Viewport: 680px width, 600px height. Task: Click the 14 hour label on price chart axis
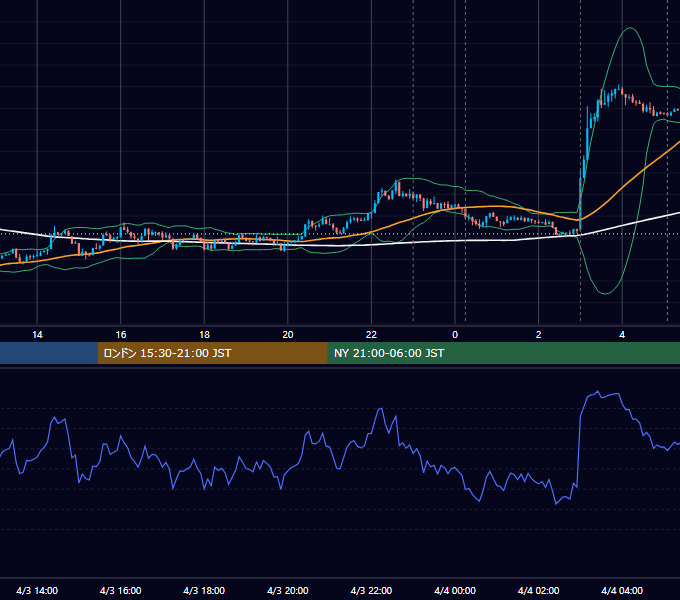pyautogui.click(x=37, y=335)
